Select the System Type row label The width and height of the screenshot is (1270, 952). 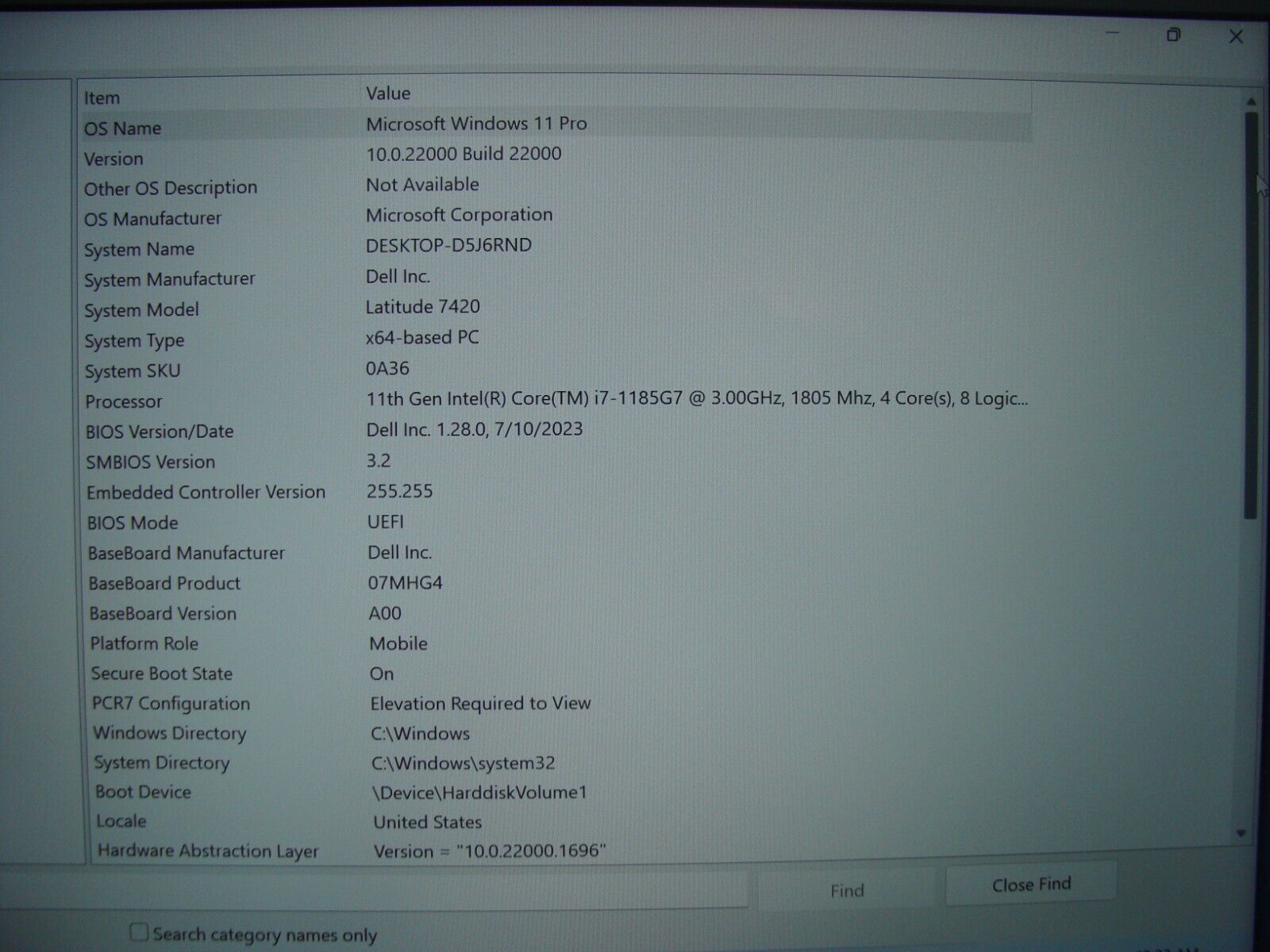pyautogui.click(x=134, y=341)
